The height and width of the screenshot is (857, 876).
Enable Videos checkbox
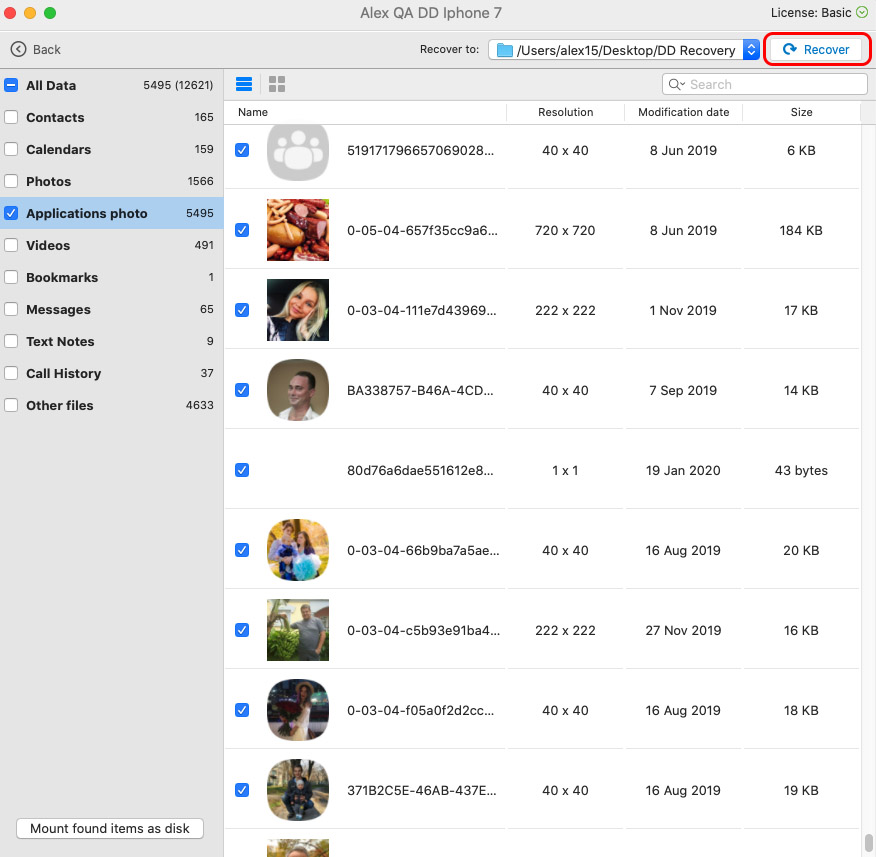coord(11,245)
